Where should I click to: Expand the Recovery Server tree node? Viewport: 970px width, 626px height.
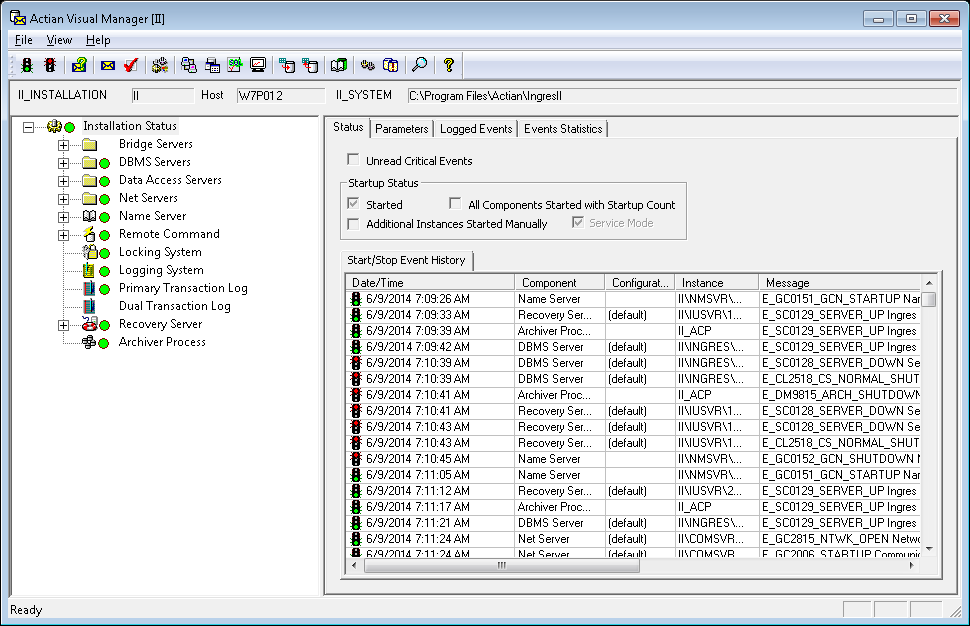point(64,324)
